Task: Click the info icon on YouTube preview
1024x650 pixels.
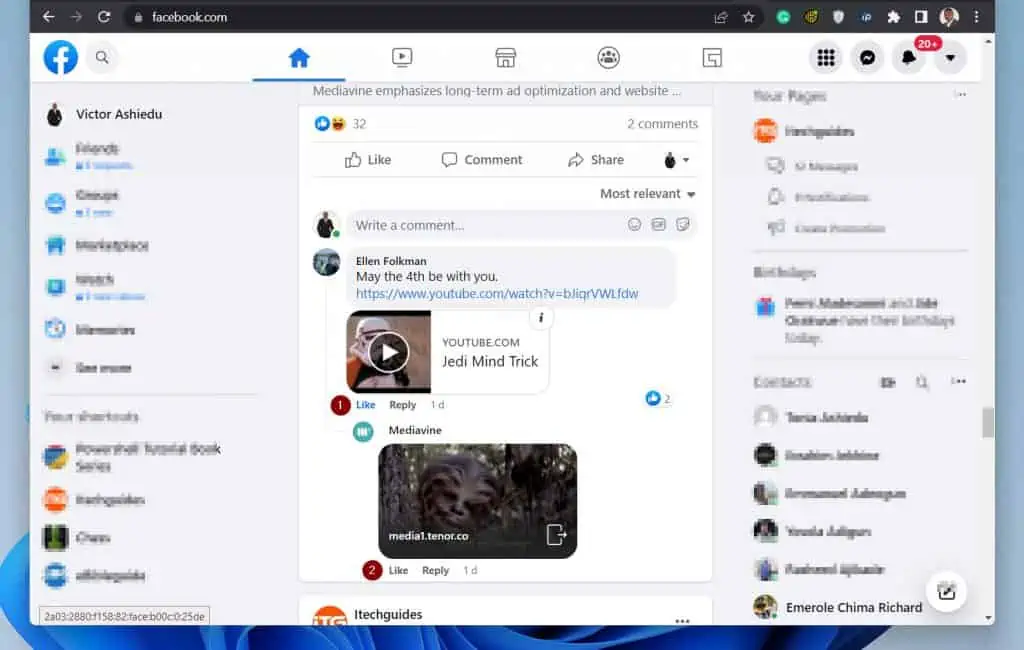Action: 541,318
